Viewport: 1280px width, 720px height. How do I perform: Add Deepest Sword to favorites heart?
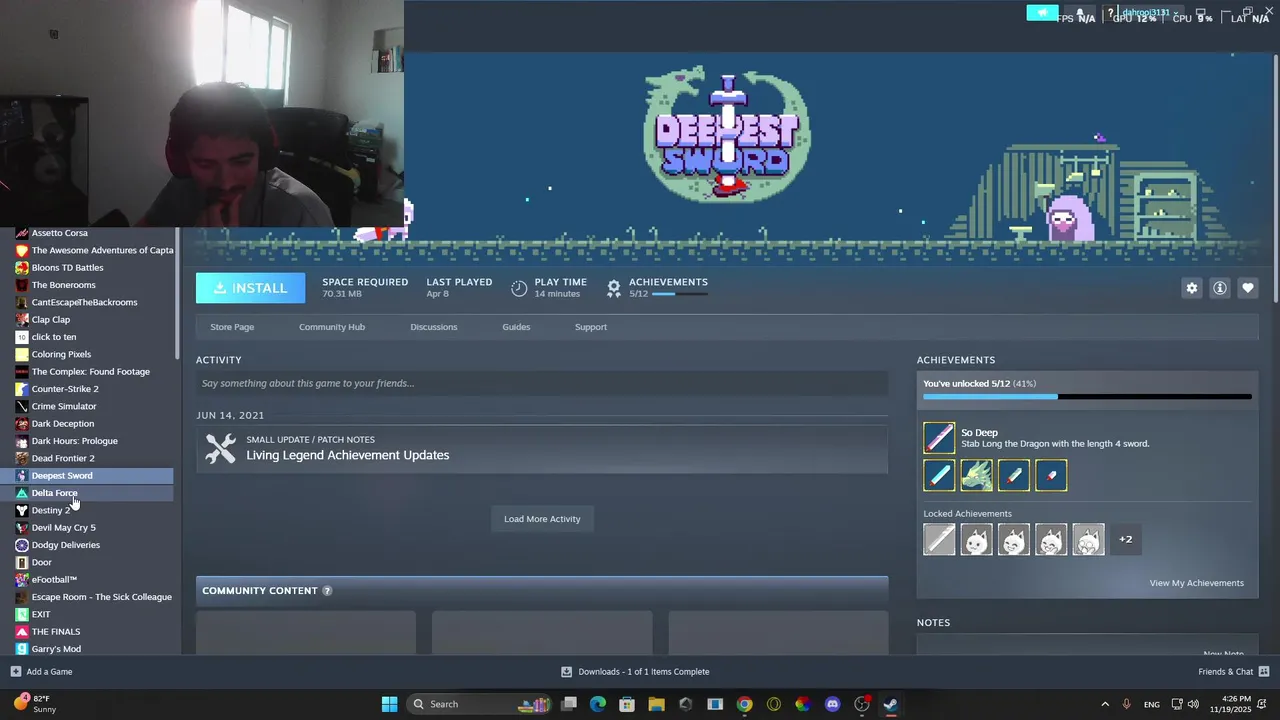point(1248,288)
